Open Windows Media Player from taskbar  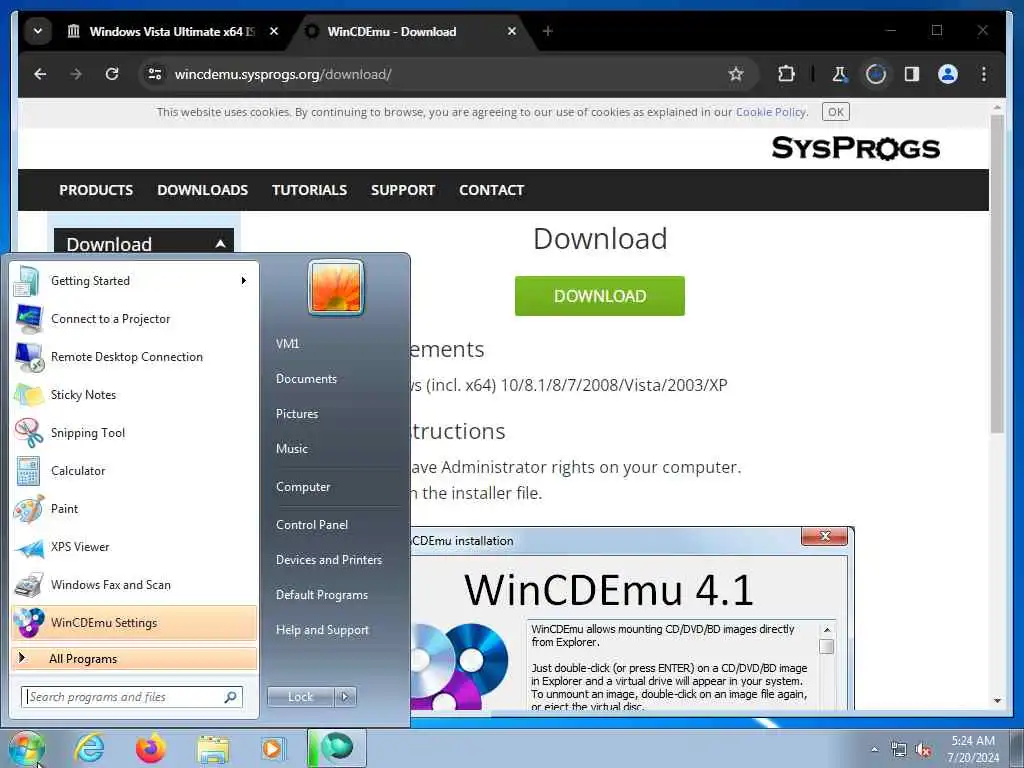coord(272,748)
